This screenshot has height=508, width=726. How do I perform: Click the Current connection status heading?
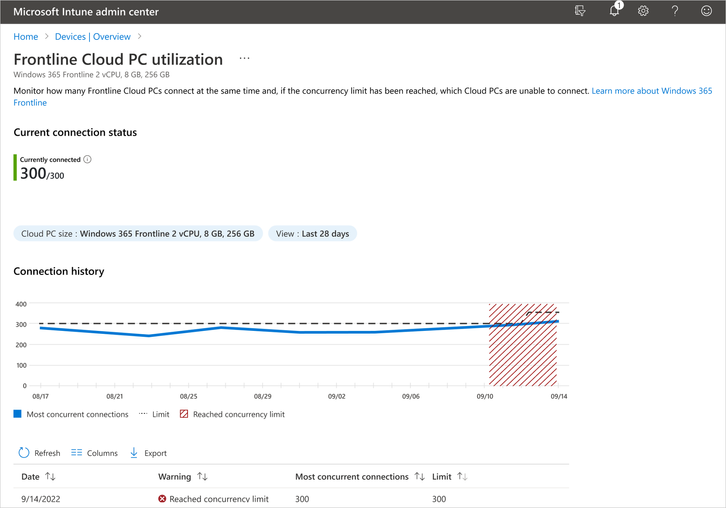75,132
